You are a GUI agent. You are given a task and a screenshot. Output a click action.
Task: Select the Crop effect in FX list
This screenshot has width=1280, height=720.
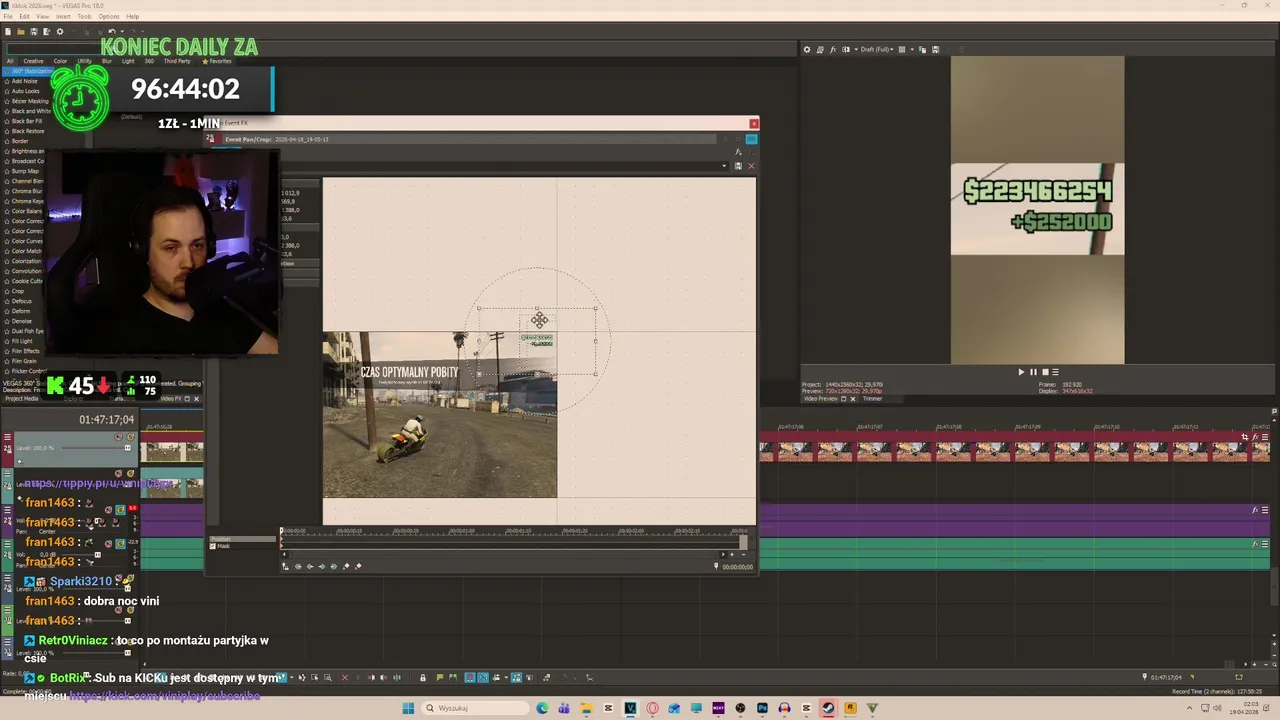pos(18,291)
